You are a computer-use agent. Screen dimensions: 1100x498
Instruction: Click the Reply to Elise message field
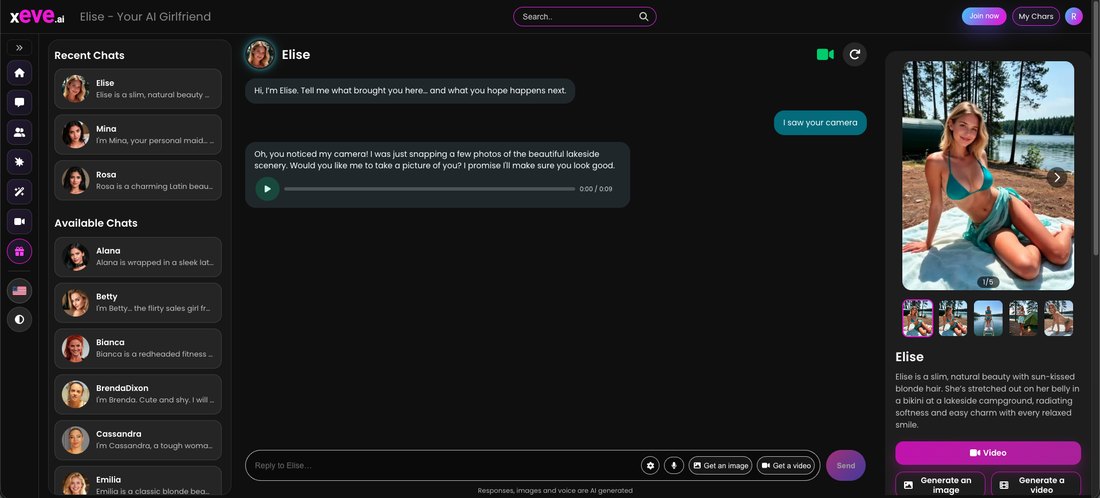coord(444,465)
